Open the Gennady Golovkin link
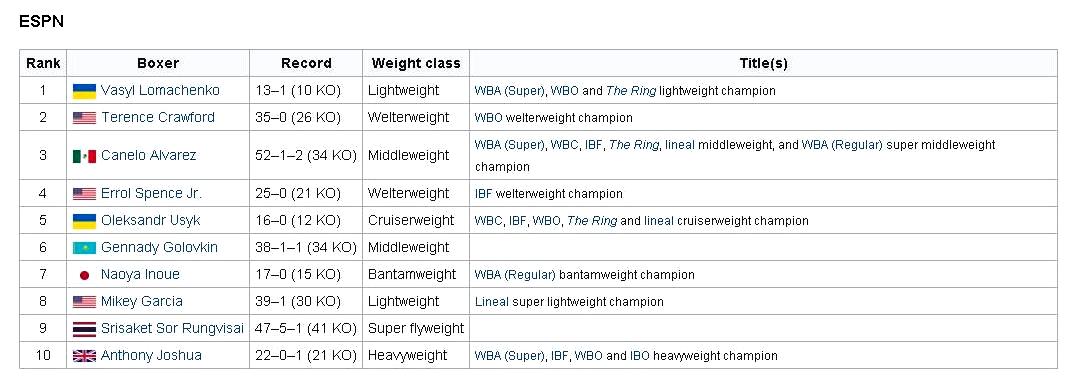Viewport: 1070px width, 381px height. 159,247
